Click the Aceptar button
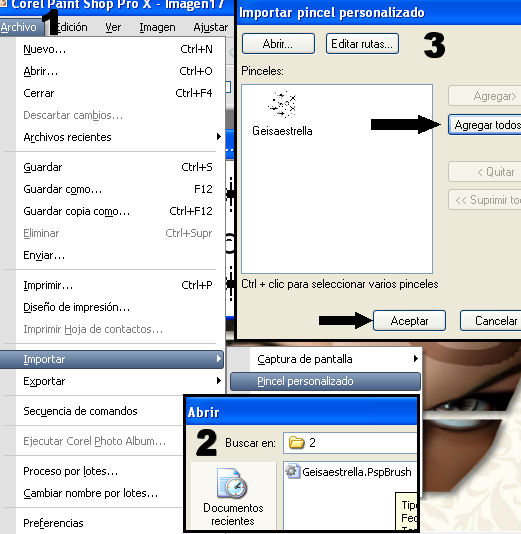This screenshot has height=534, width=521. tap(409, 321)
